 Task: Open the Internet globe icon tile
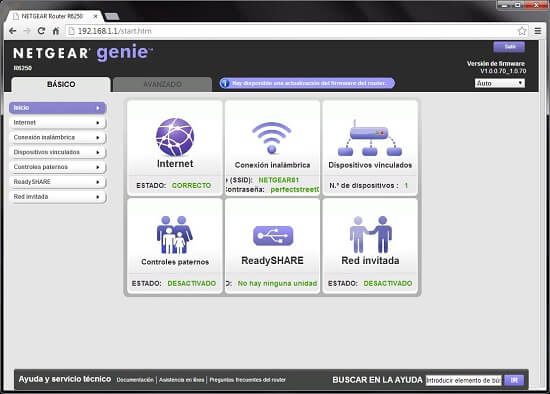(x=175, y=137)
